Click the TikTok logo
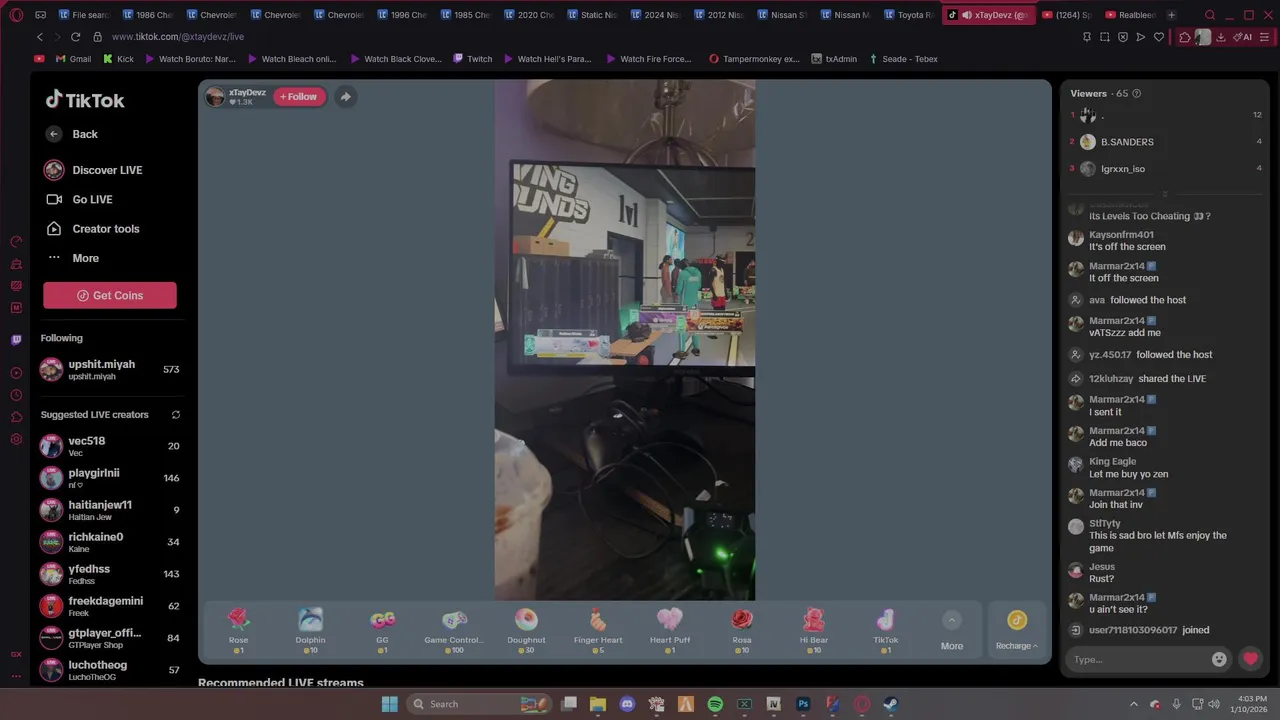 pyautogui.click(x=85, y=100)
